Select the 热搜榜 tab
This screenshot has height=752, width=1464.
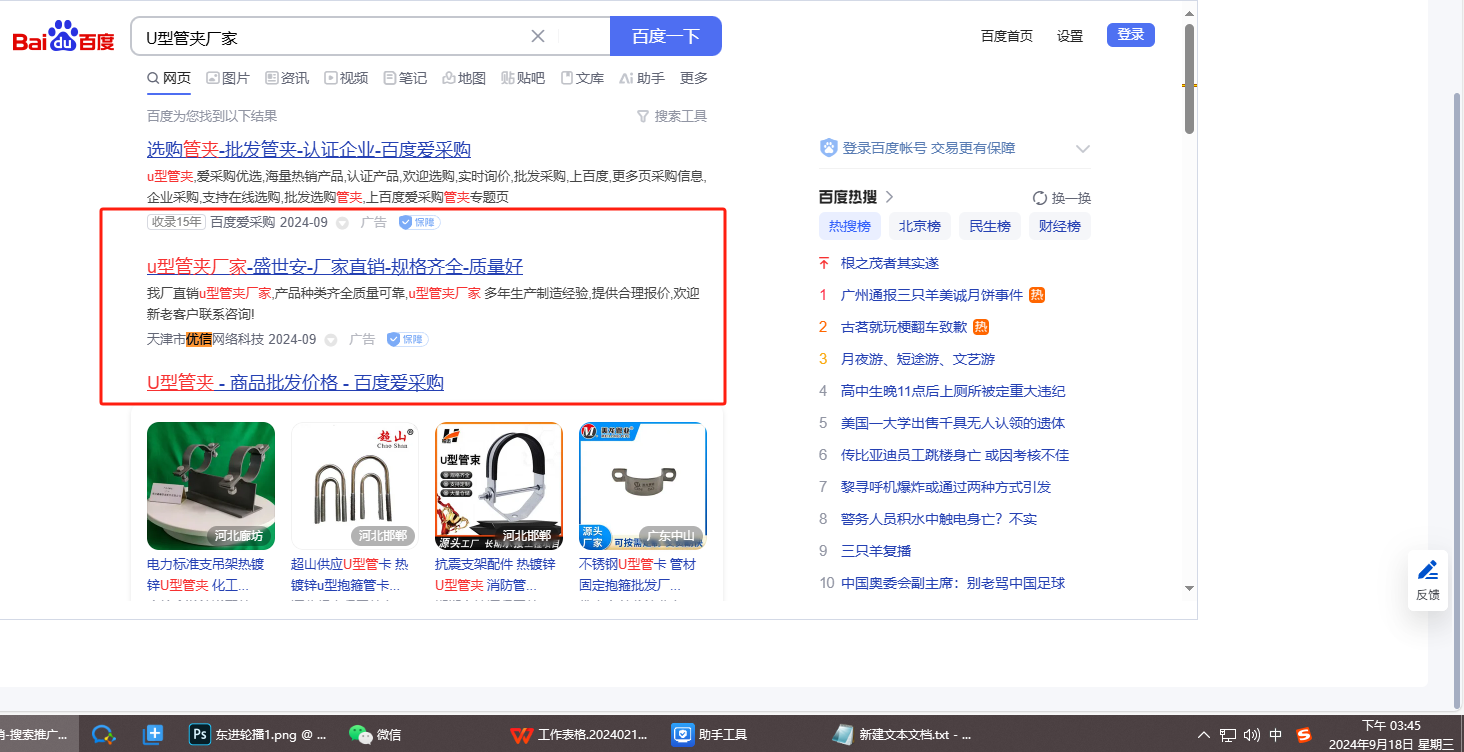coord(851,226)
